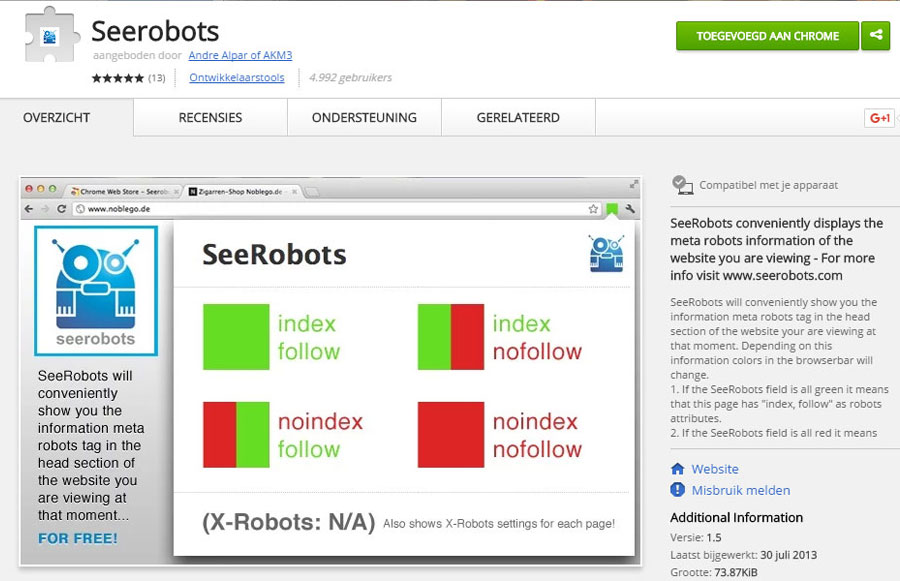This screenshot has width=900, height=581.
Task: Click the www.noblego.de address field
Action: (336, 209)
